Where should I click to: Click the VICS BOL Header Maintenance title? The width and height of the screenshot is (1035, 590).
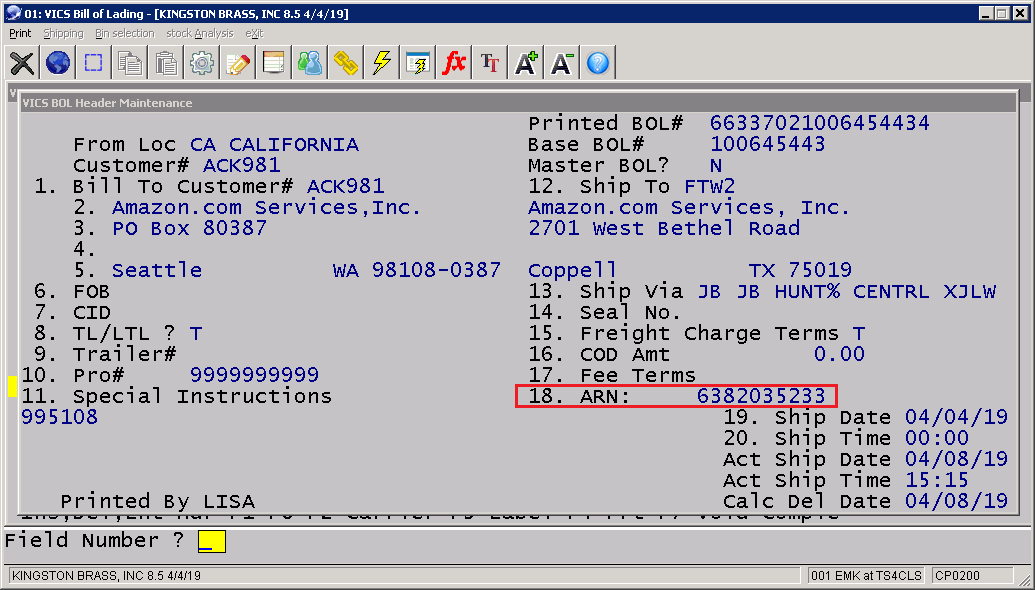coord(107,103)
